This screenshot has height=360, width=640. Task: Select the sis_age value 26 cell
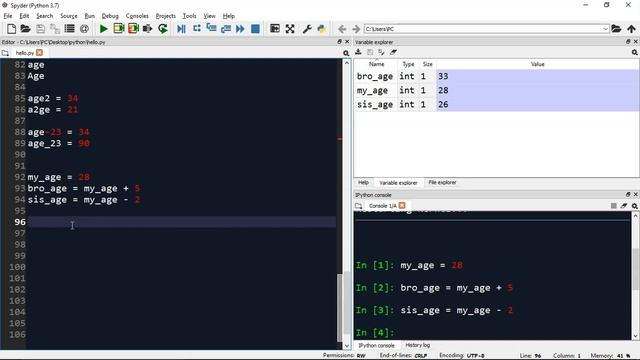538,104
